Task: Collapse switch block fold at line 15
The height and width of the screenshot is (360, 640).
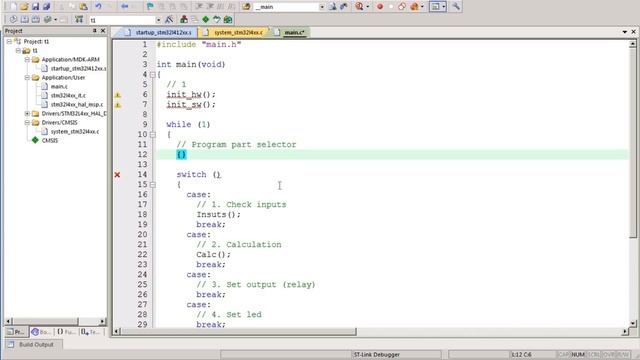Action: (x=152, y=184)
